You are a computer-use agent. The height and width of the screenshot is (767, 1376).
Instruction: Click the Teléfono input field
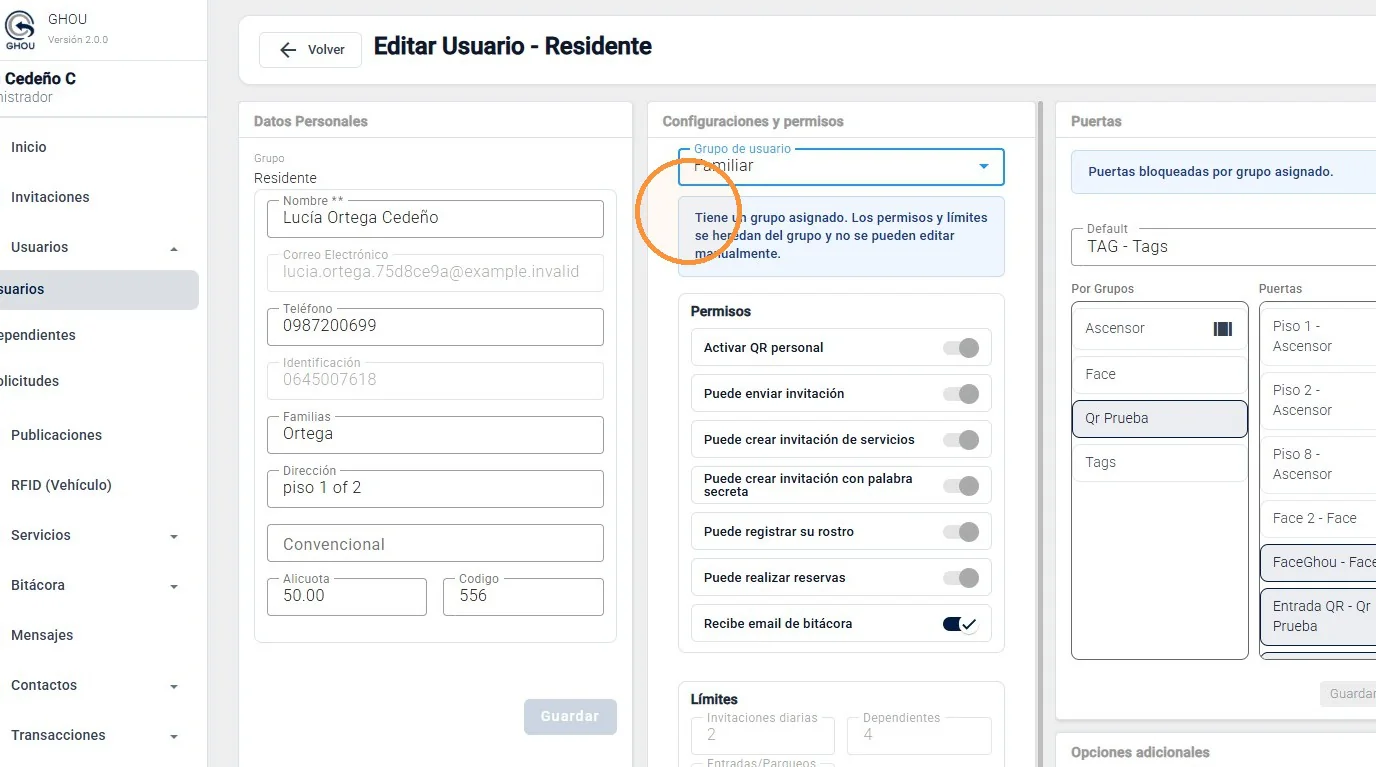tap(435, 326)
